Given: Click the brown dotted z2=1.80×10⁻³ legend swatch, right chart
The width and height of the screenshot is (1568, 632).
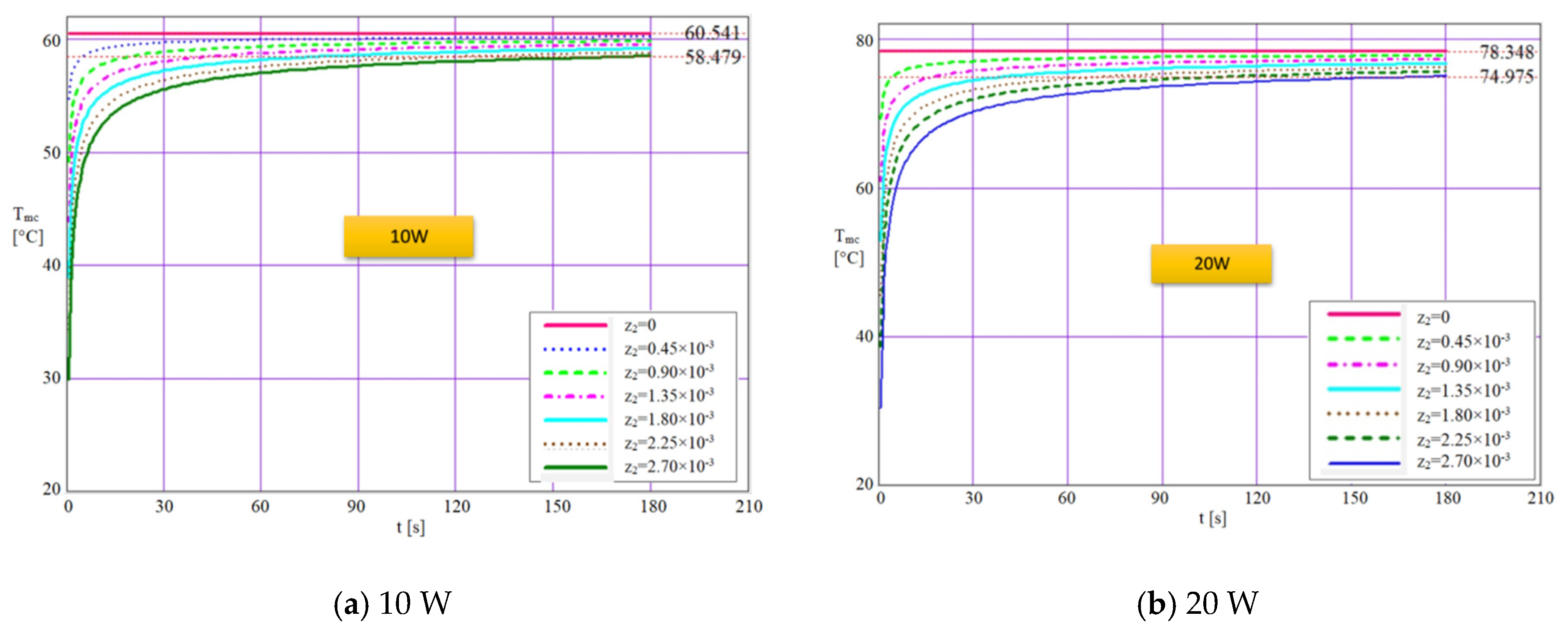Looking at the screenshot, I should click(x=1363, y=414).
